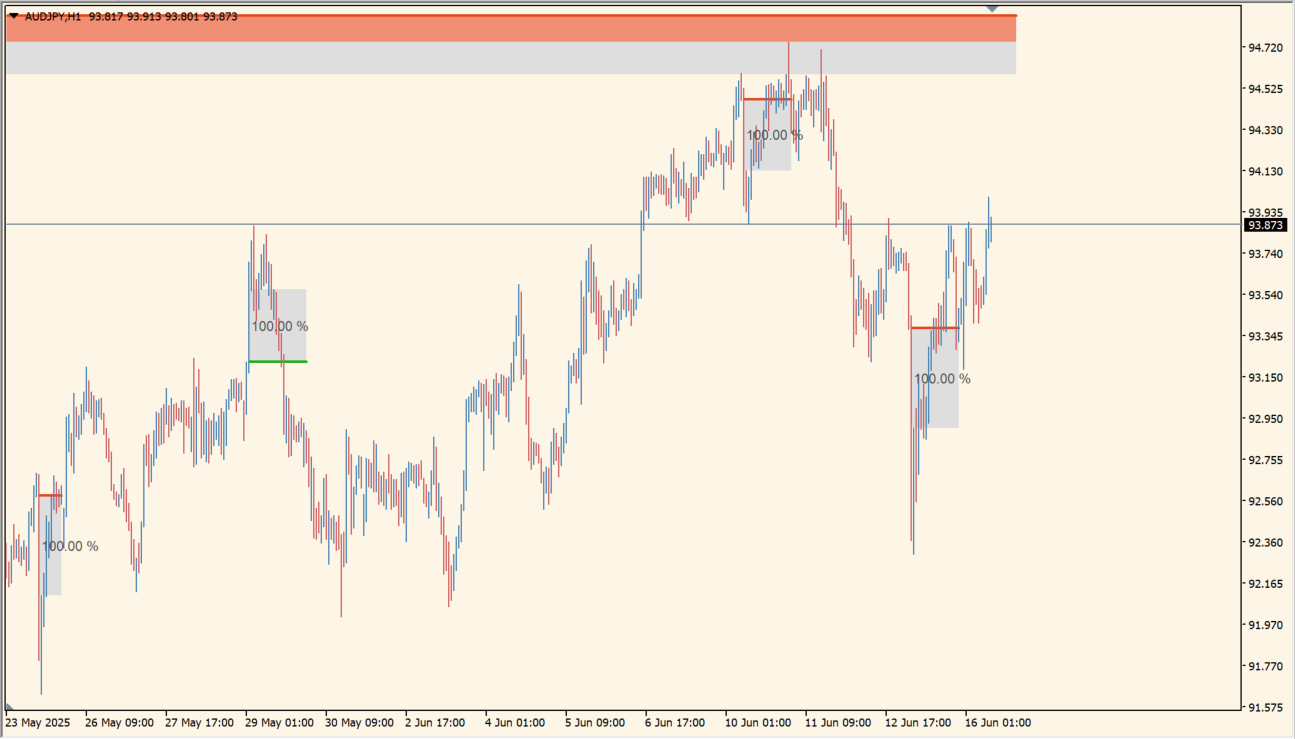Viewport: 1295px width, 739px height.
Task: Select the orange supply zone rectangle at top
Action: tap(510, 28)
